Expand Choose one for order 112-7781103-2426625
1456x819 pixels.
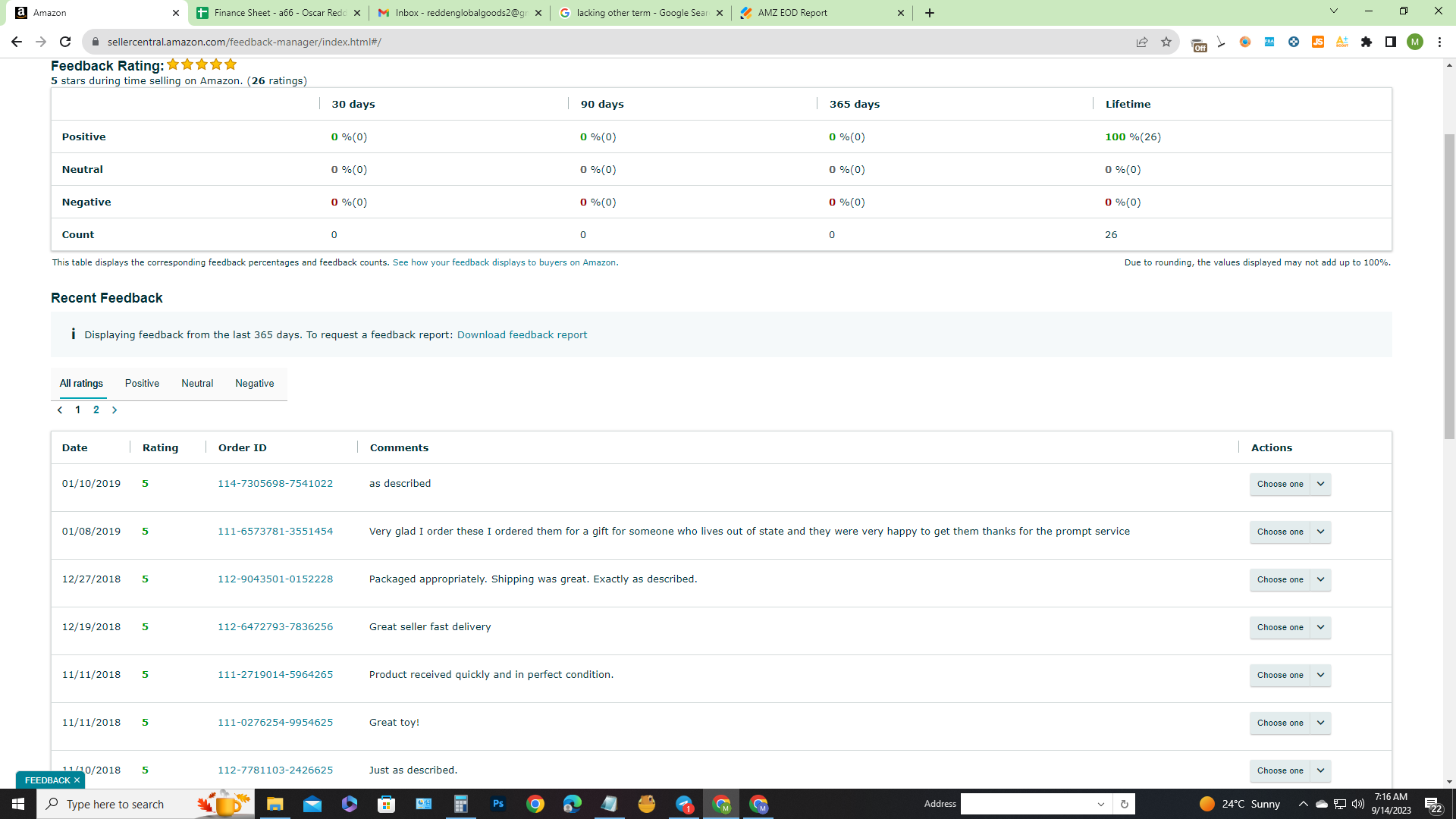(x=1290, y=770)
